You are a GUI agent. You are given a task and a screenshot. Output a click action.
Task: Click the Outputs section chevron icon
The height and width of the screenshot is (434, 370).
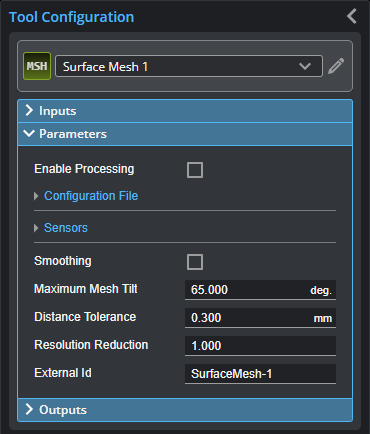point(29,409)
